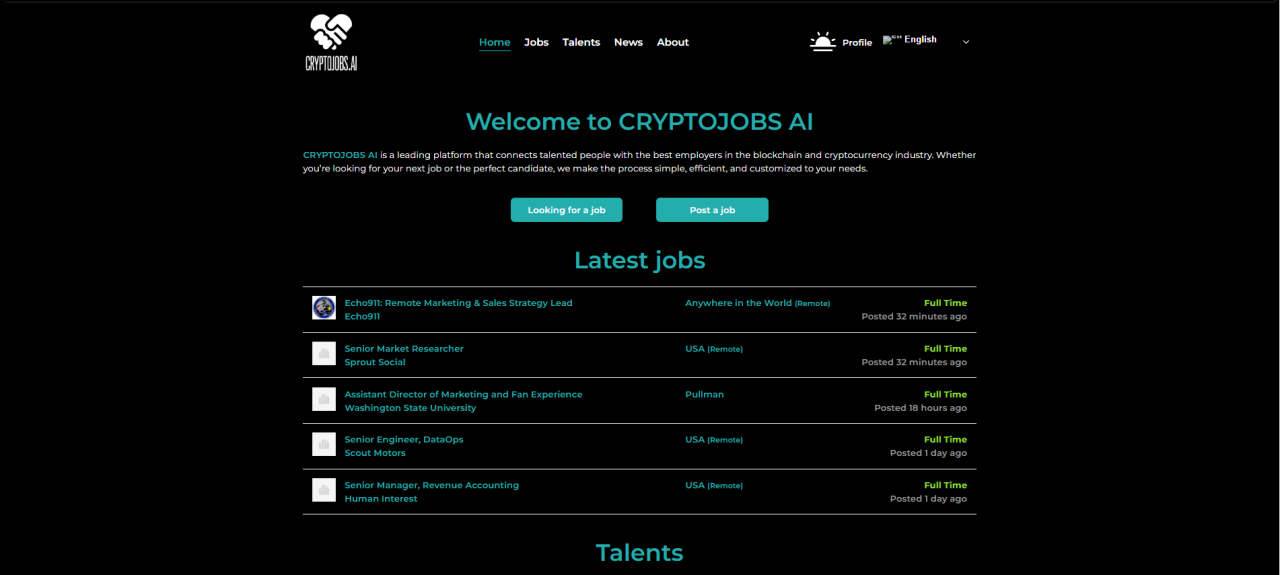
Task: Click the Sprout Social placeholder logo
Action: (x=324, y=353)
